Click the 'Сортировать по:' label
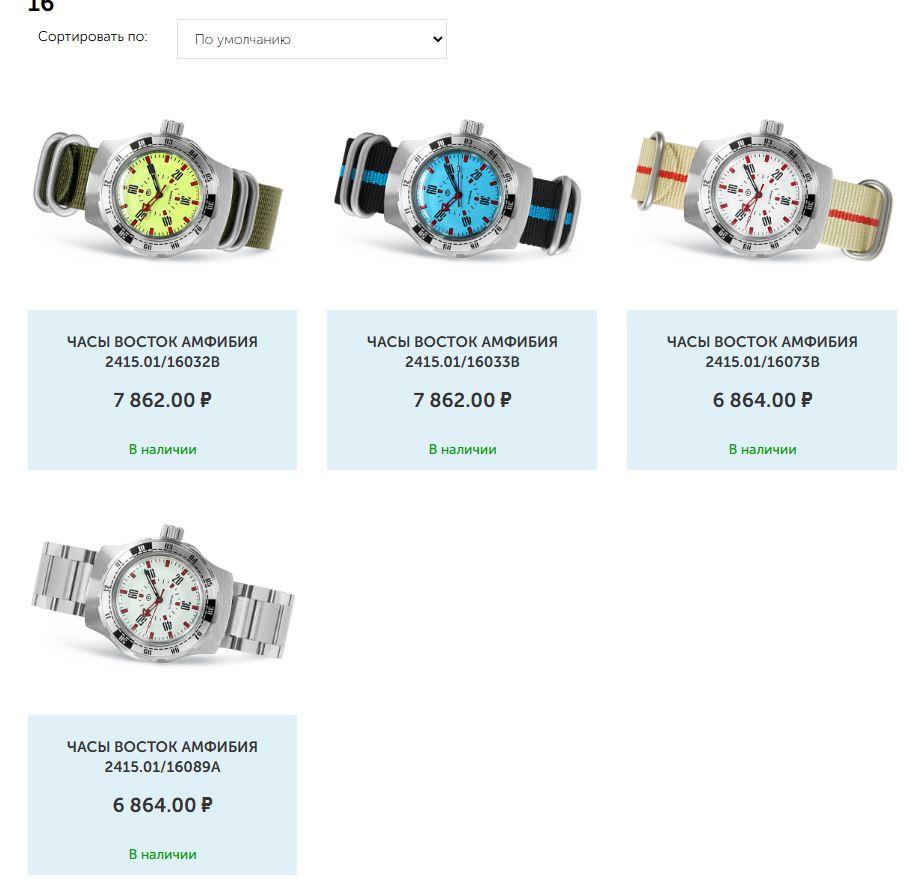Image resolution: width=914 pixels, height=880 pixels. (93, 37)
